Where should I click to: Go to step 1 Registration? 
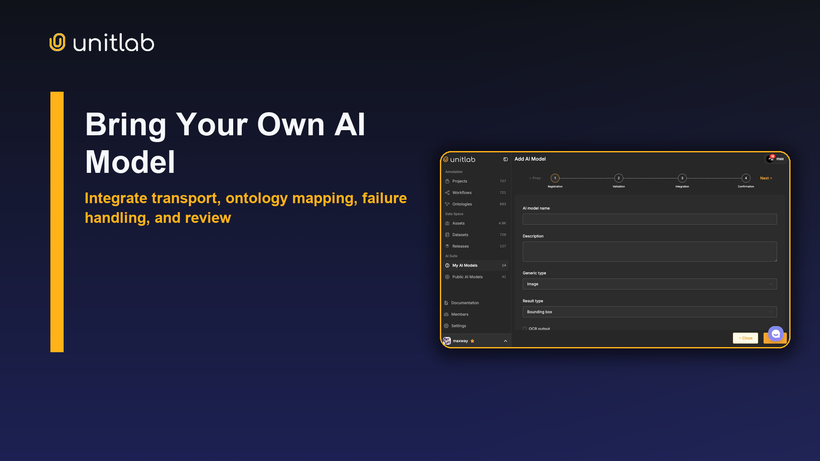(555, 178)
